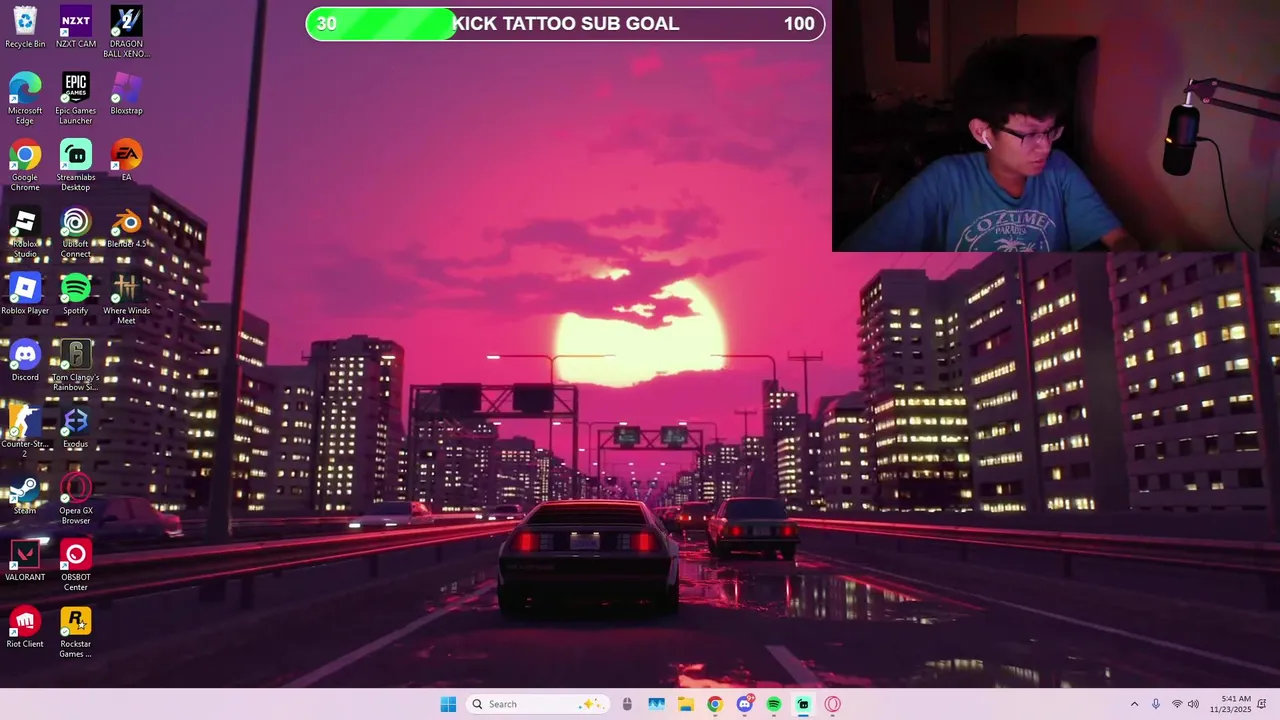1280x720 pixels.
Task: Select the Rockstar Games Launcher icon
Action: (x=76, y=632)
